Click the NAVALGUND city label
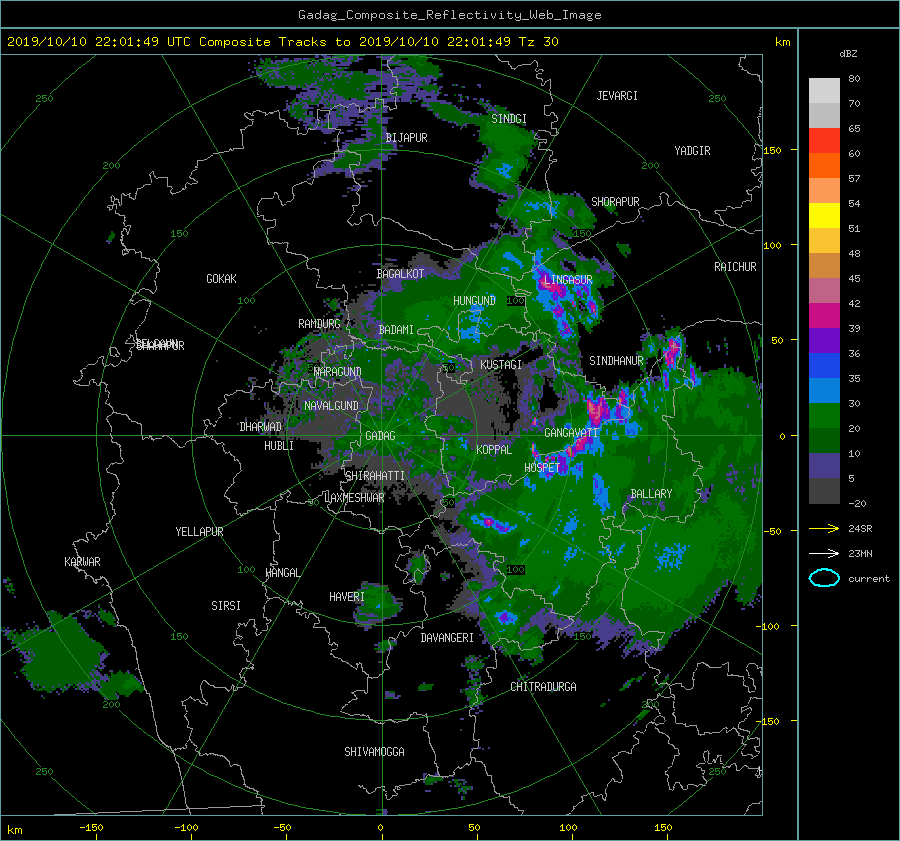The width and height of the screenshot is (900, 841). pyautogui.click(x=331, y=406)
